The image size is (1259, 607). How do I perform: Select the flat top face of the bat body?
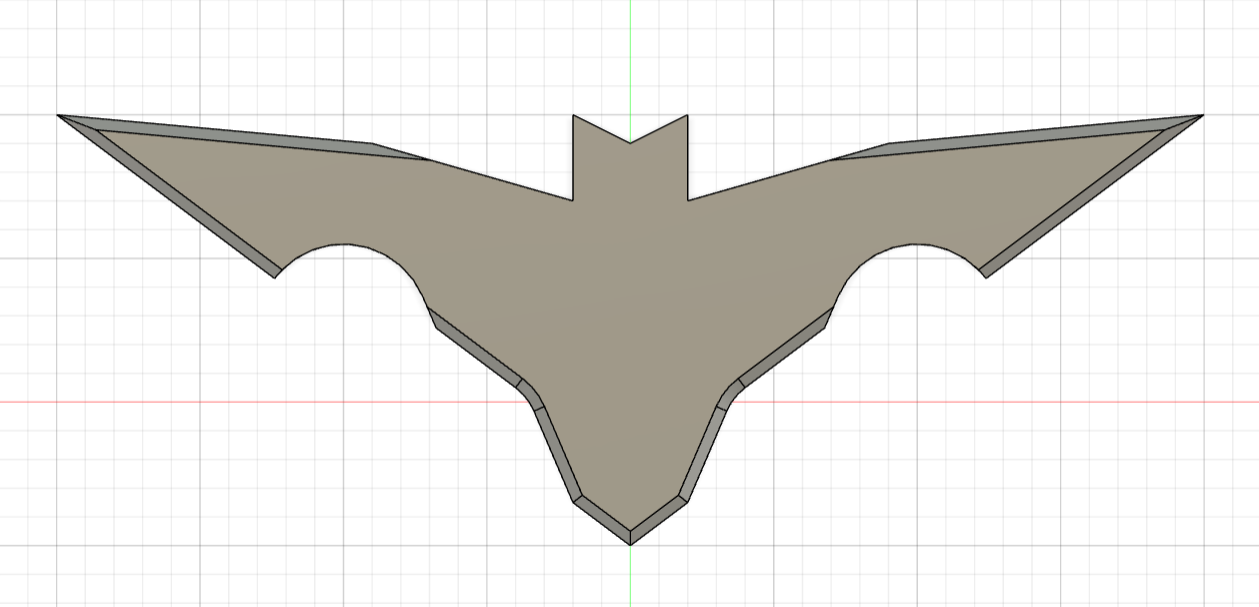click(630, 300)
